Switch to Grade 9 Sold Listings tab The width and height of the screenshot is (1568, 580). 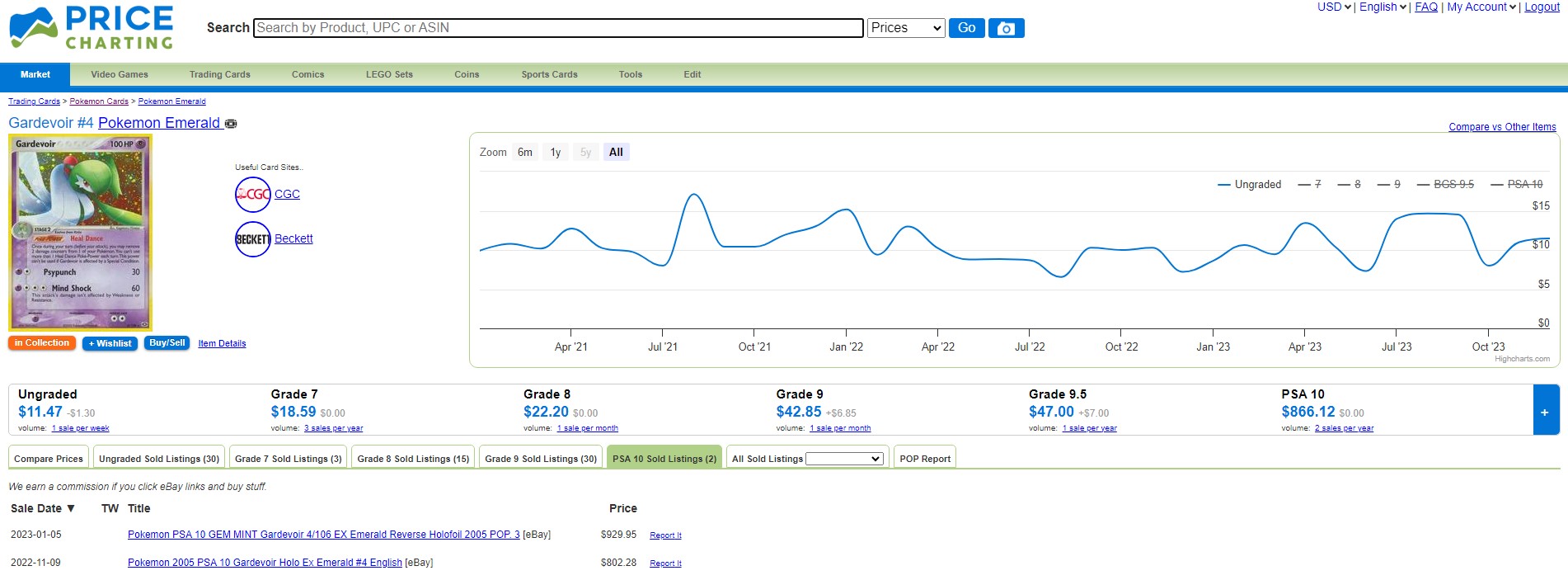[x=541, y=459]
